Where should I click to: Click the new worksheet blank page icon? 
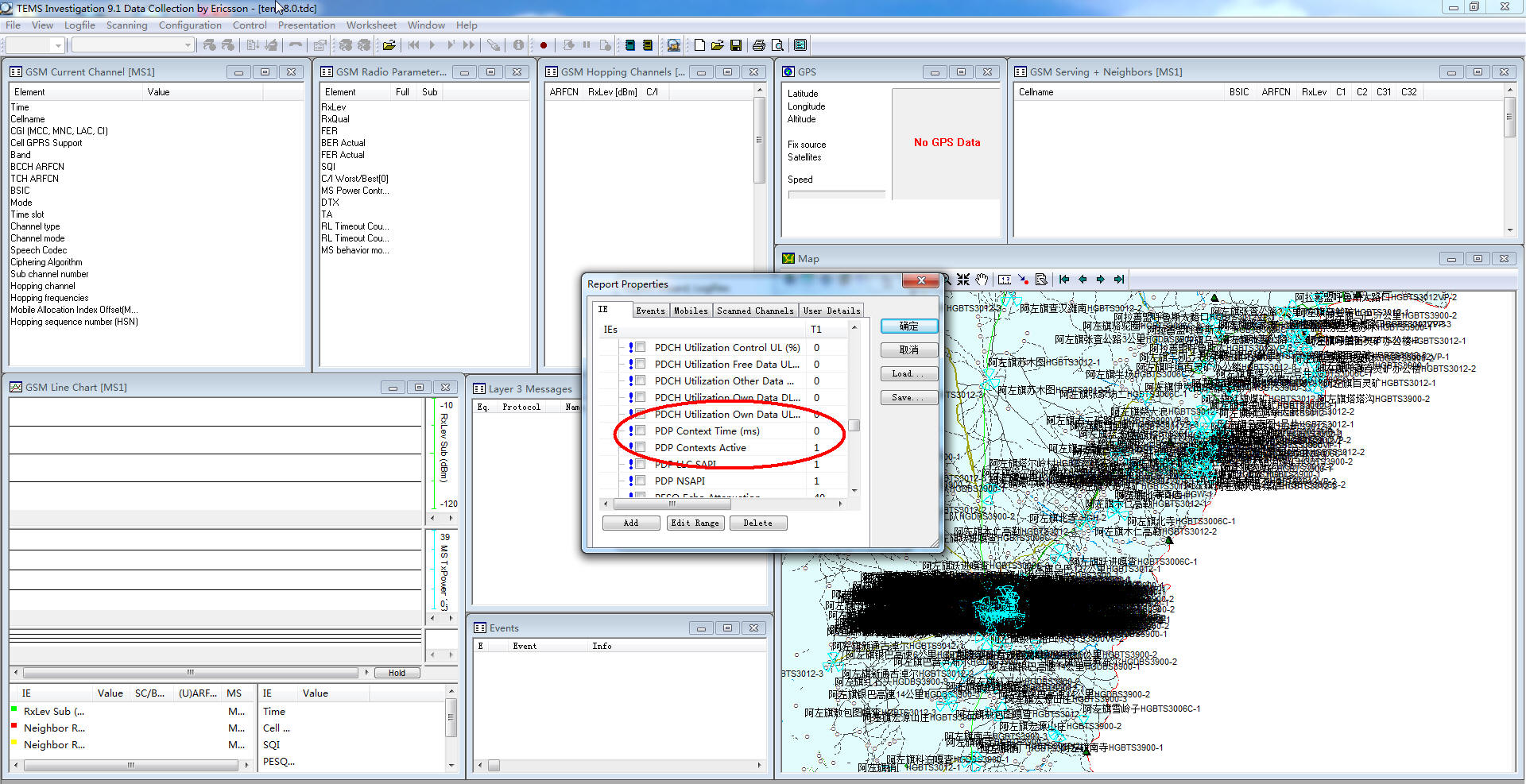point(699,45)
